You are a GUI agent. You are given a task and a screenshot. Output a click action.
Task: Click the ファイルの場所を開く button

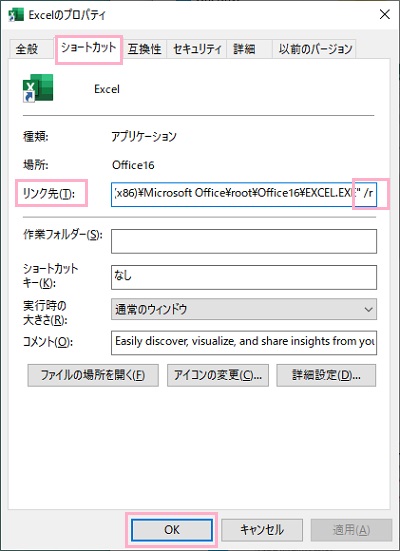pyautogui.click(x=93, y=375)
